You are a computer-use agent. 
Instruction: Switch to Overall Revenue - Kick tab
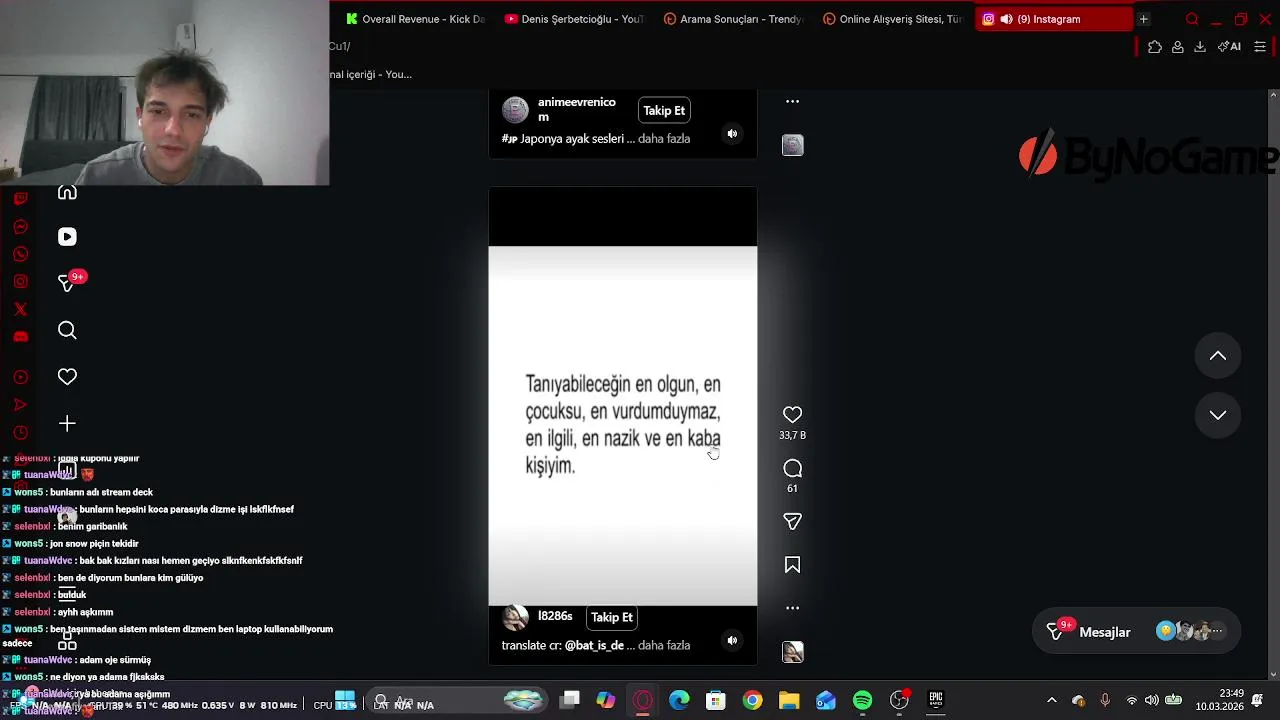coord(414,19)
